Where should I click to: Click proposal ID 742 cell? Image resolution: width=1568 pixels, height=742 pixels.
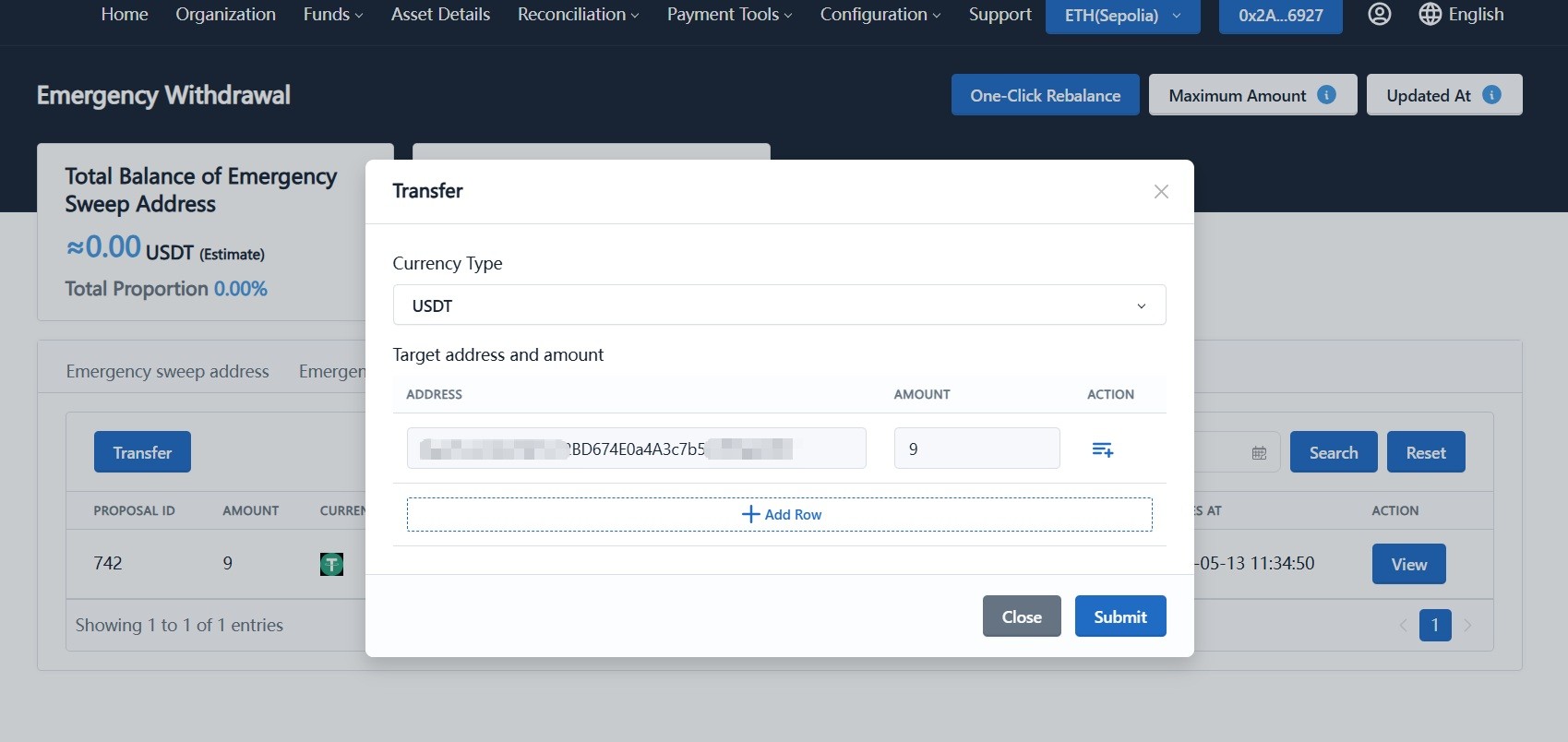(x=108, y=563)
